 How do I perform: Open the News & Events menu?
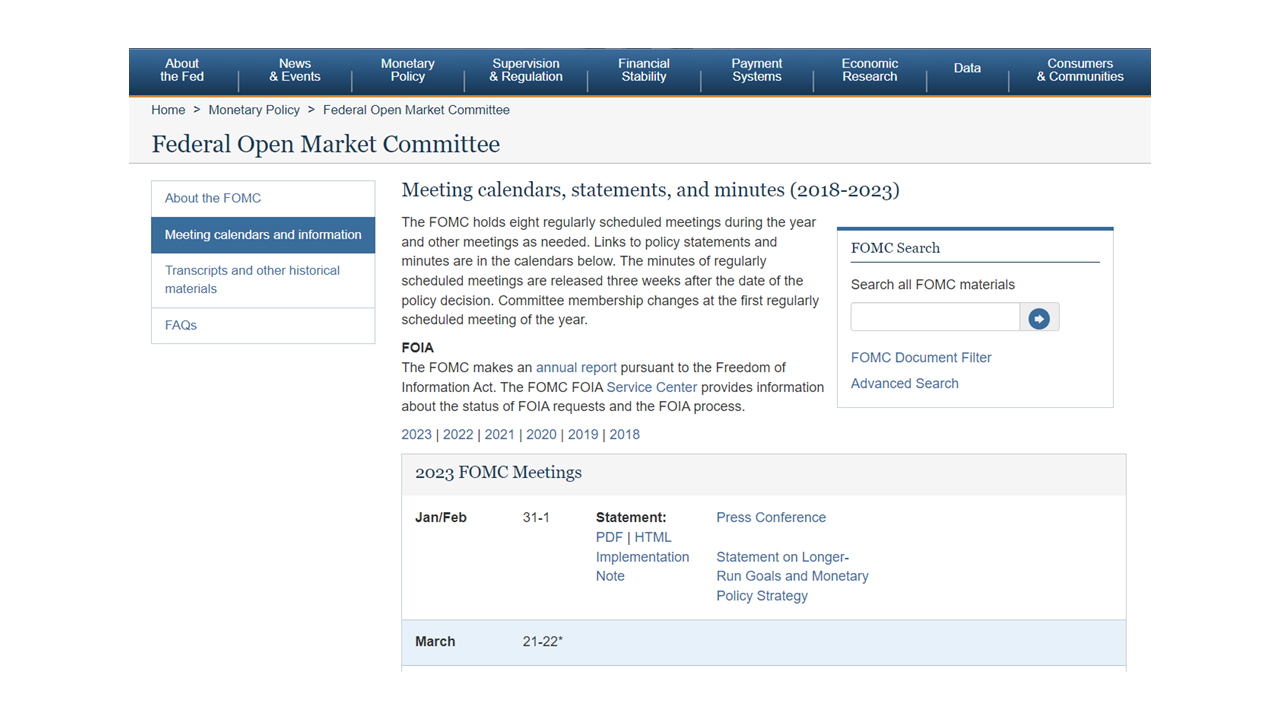click(295, 70)
